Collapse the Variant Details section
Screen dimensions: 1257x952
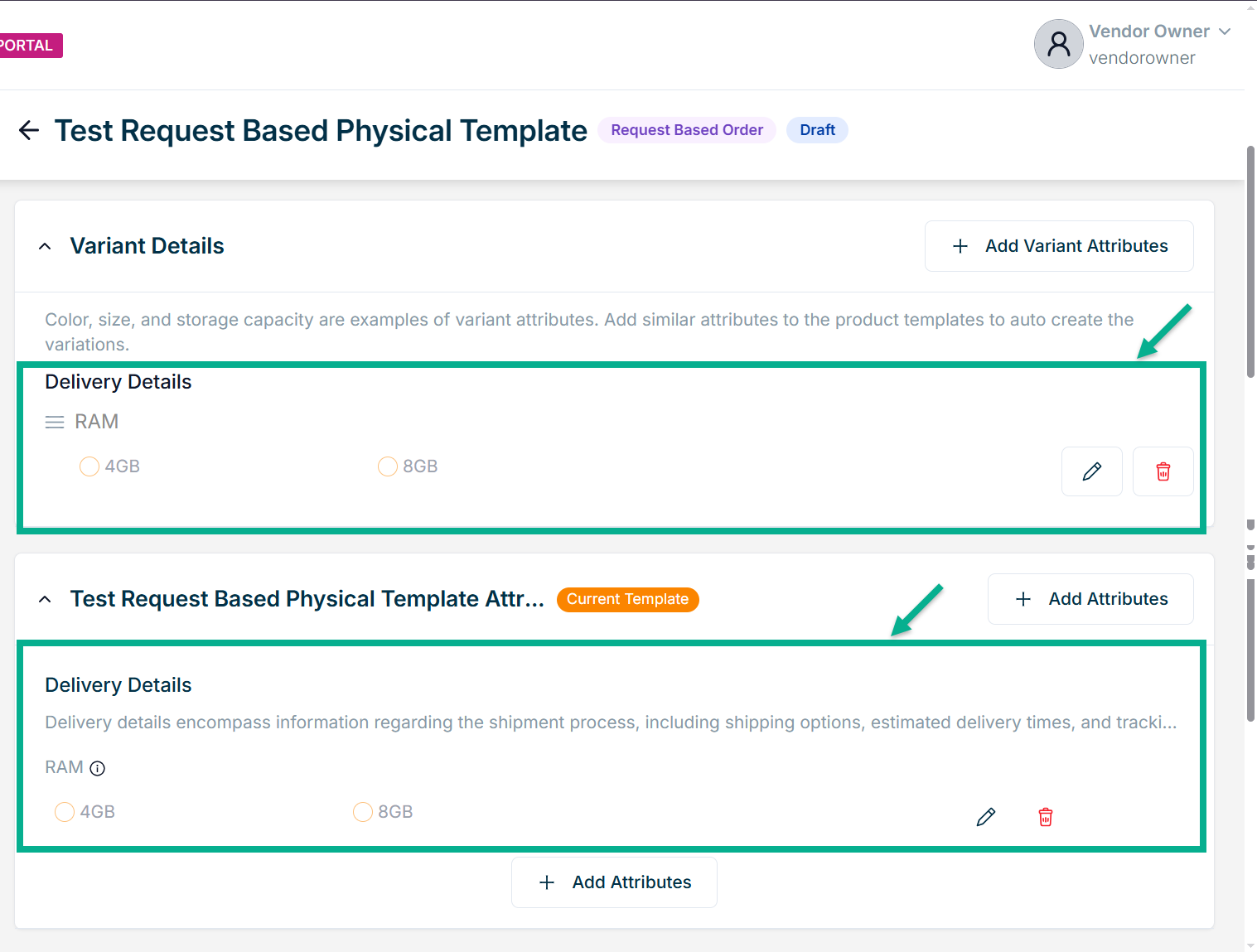[x=45, y=246]
